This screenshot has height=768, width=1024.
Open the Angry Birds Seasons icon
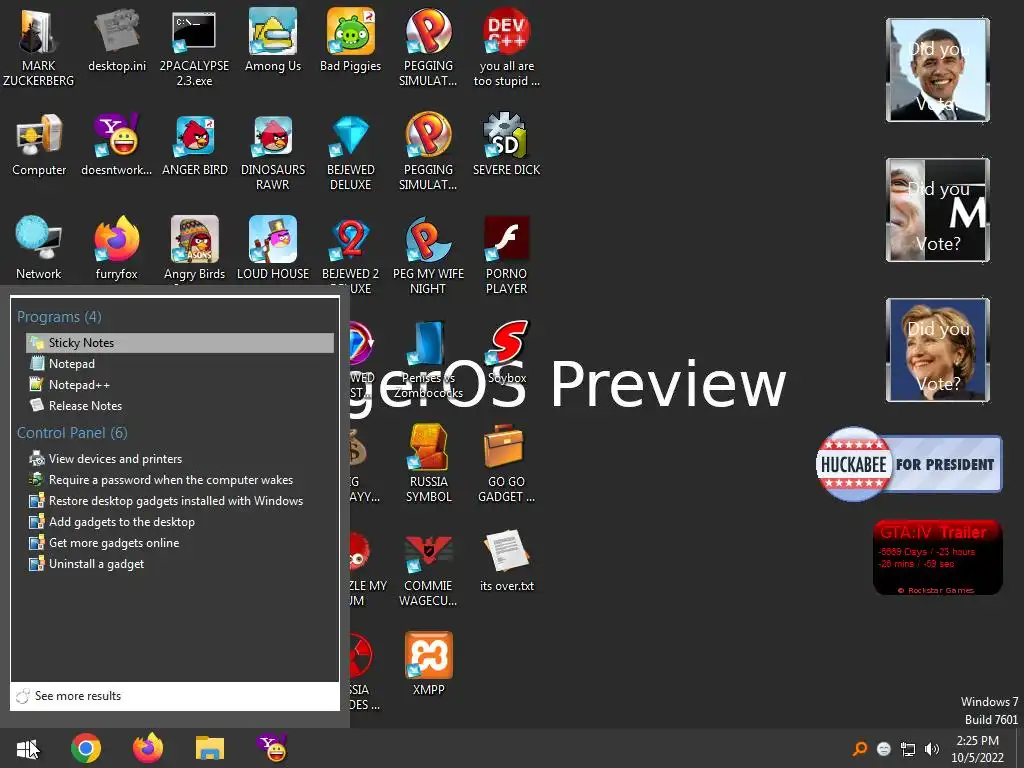tap(194, 248)
